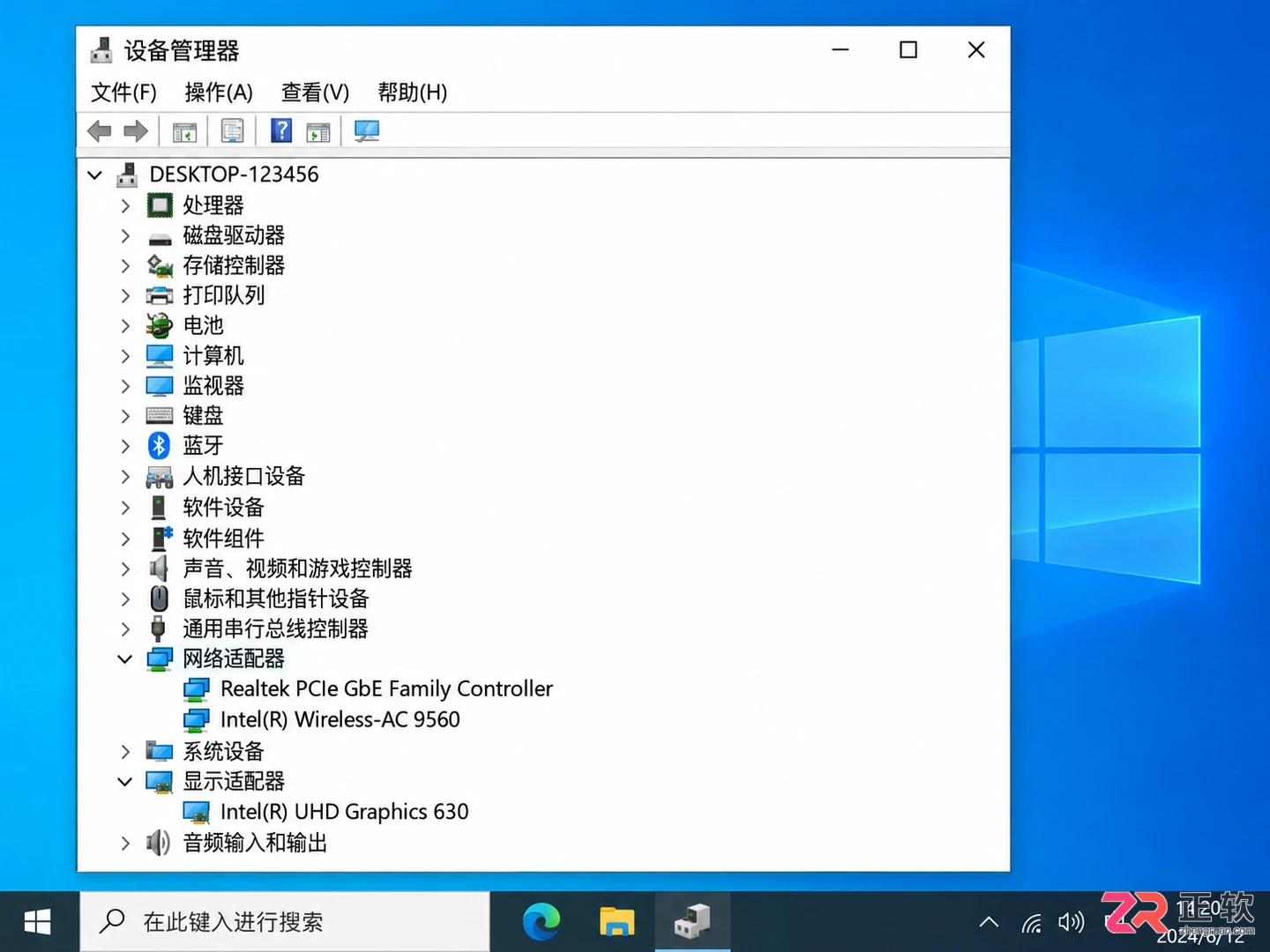The width and height of the screenshot is (1270, 952).
Task: Select the 键盘 keyboard icon
Action: click(160, 415)
